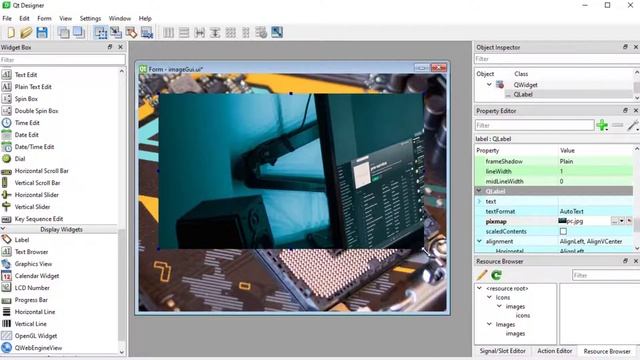
Task: Apply Lay Out in a Form Layout icon
Action: pos(246,32)
